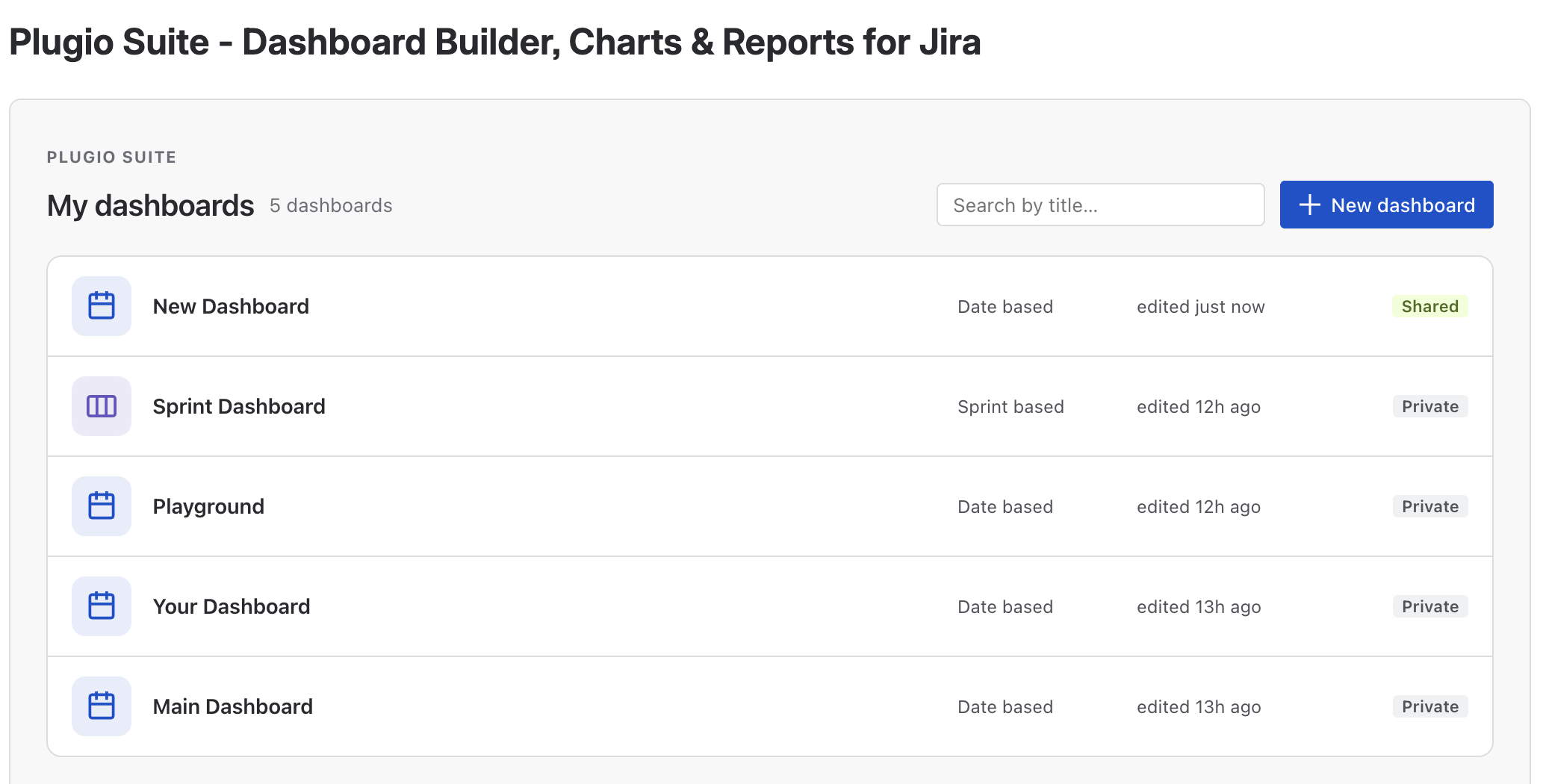Open the Main Dashboard entry

[x=770, y=706]
